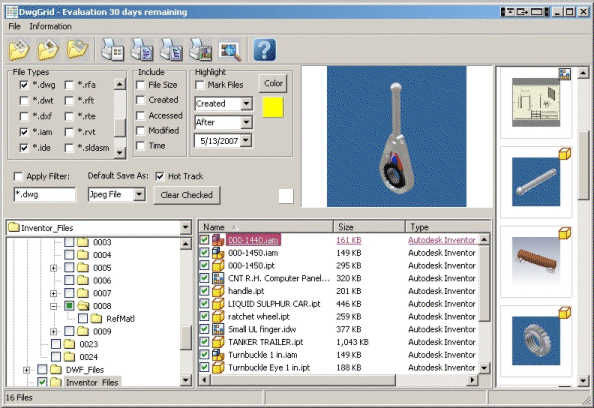Viewport: 594px width, 408px height.
Task: Open the 5/13/2007 date picker dropdown
Action: click(246, 141)
